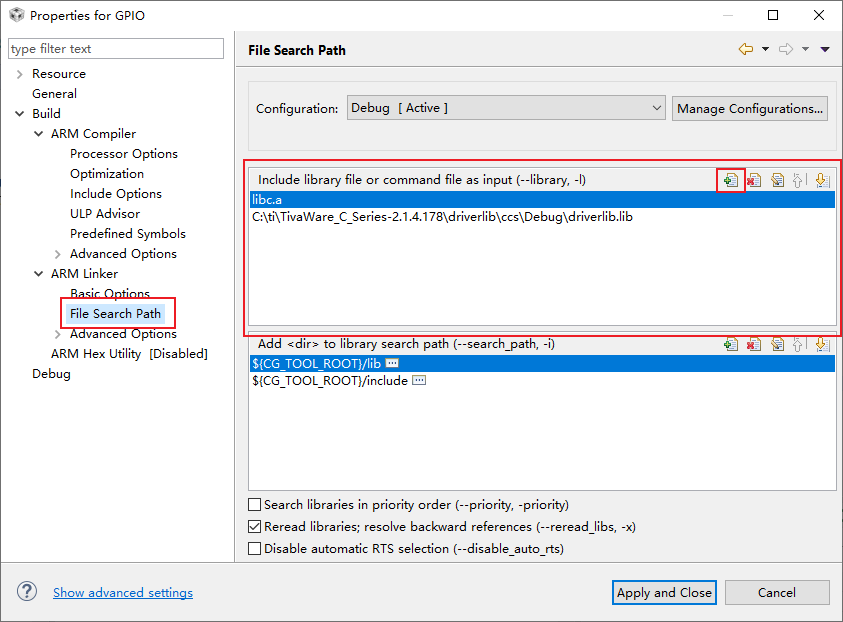The image size is (843, 622).
Task: Enable Search libraries in priority order
Action: [254, 504]
